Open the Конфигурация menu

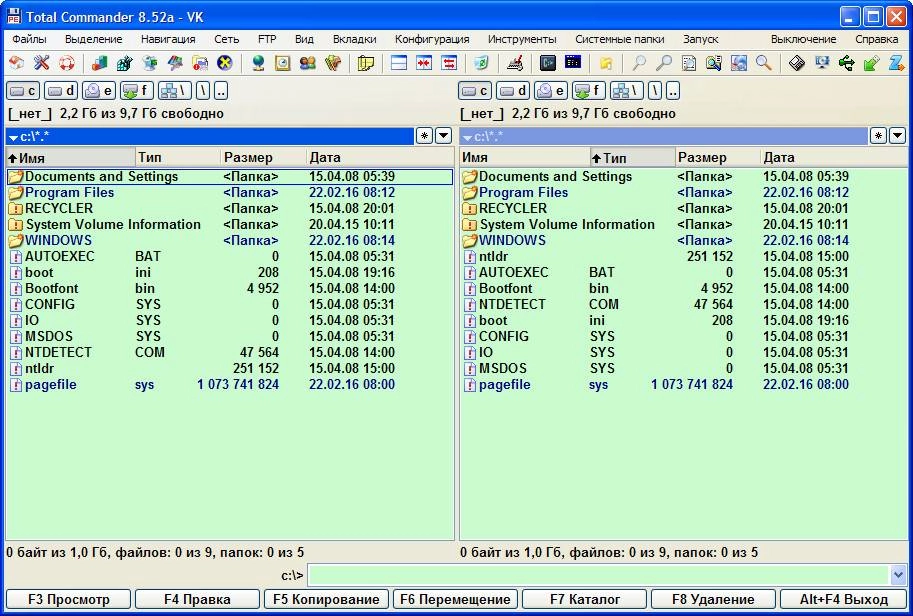tap(432, 39)
